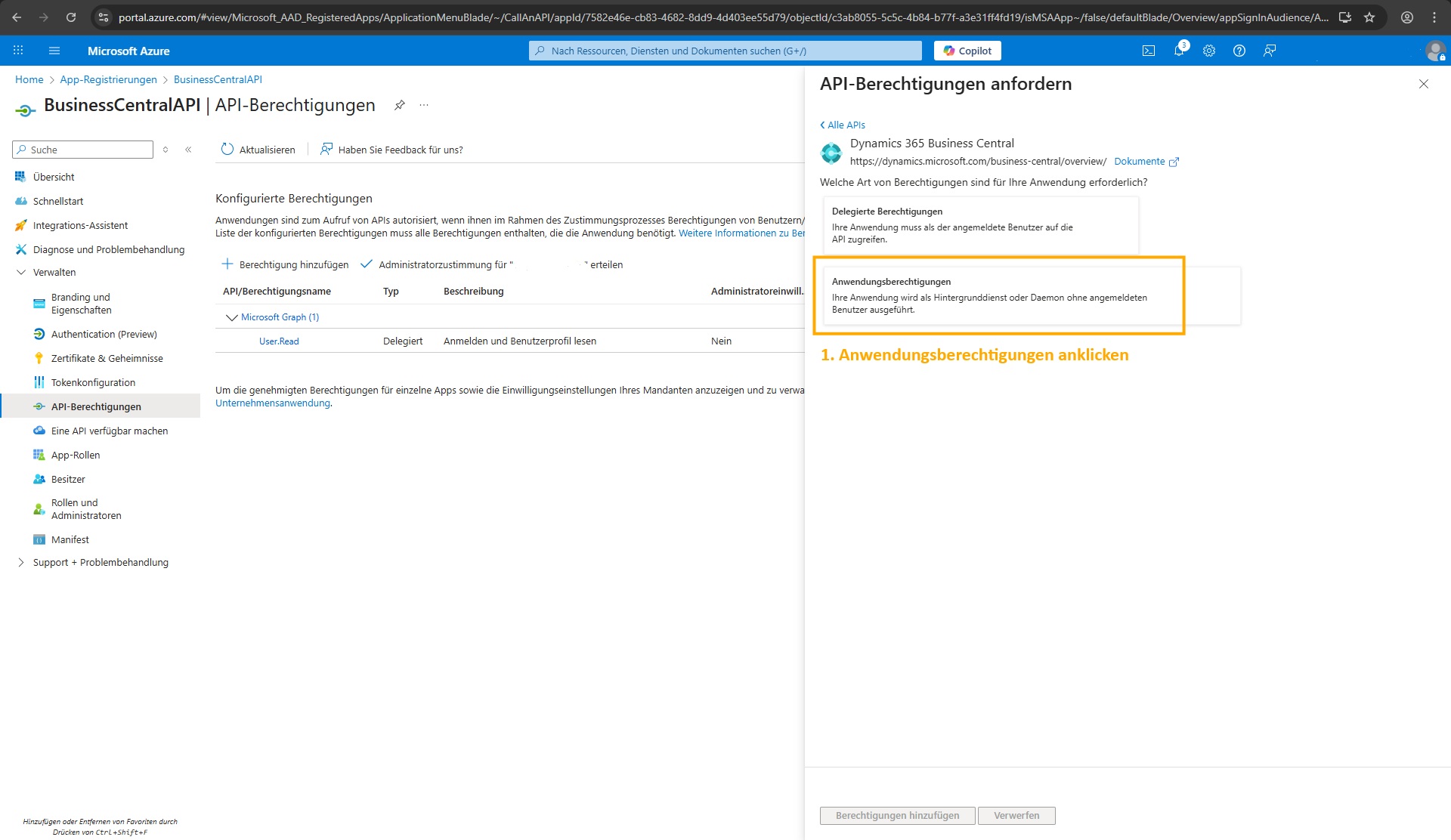Click Aktualisieren in the toolbar
1451x840 pixels.
tap(258, 150)
